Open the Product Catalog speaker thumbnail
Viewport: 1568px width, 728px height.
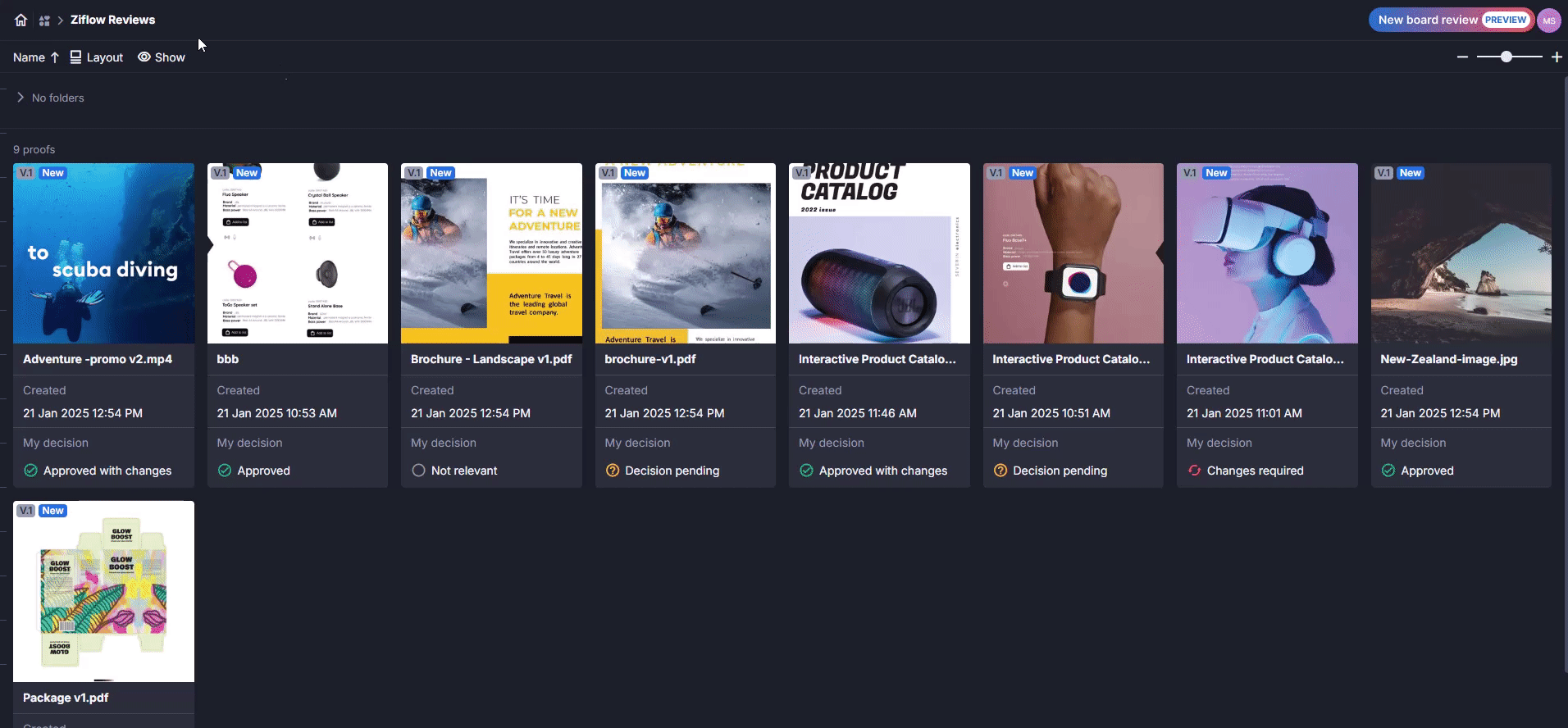click(x=878, y=253)
